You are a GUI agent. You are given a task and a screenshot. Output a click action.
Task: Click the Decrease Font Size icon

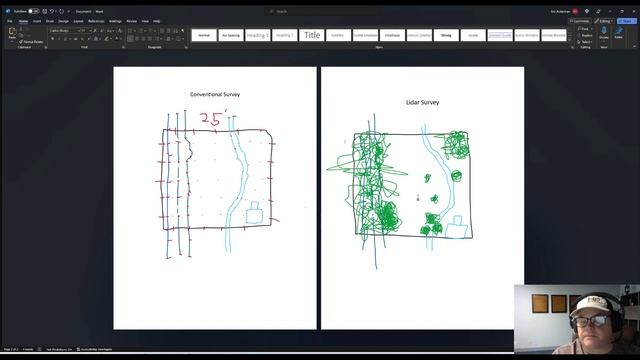tap(102, 31)
